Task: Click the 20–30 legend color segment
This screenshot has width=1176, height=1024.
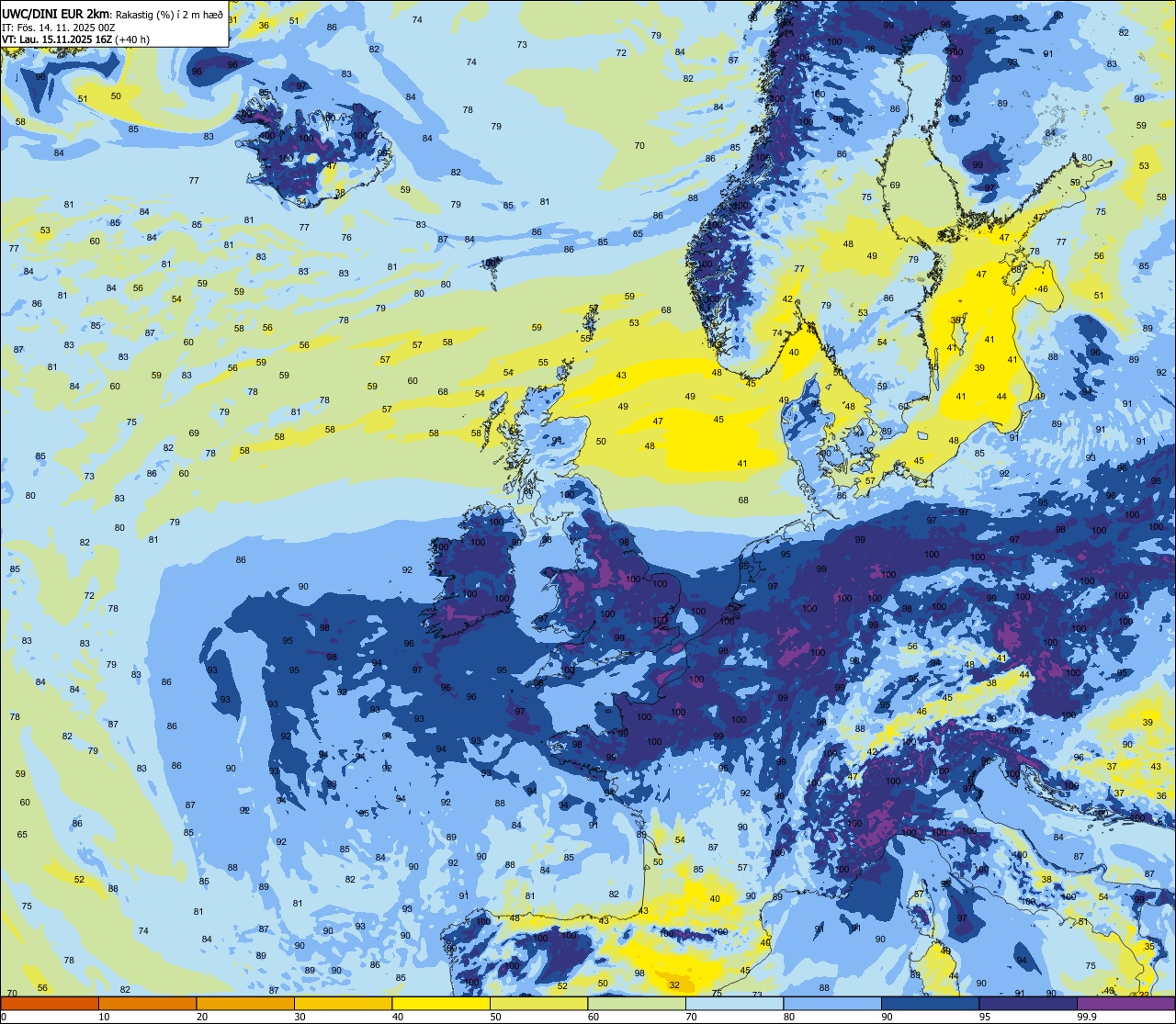Action: pyautogui.click(x=245, y=1003)
